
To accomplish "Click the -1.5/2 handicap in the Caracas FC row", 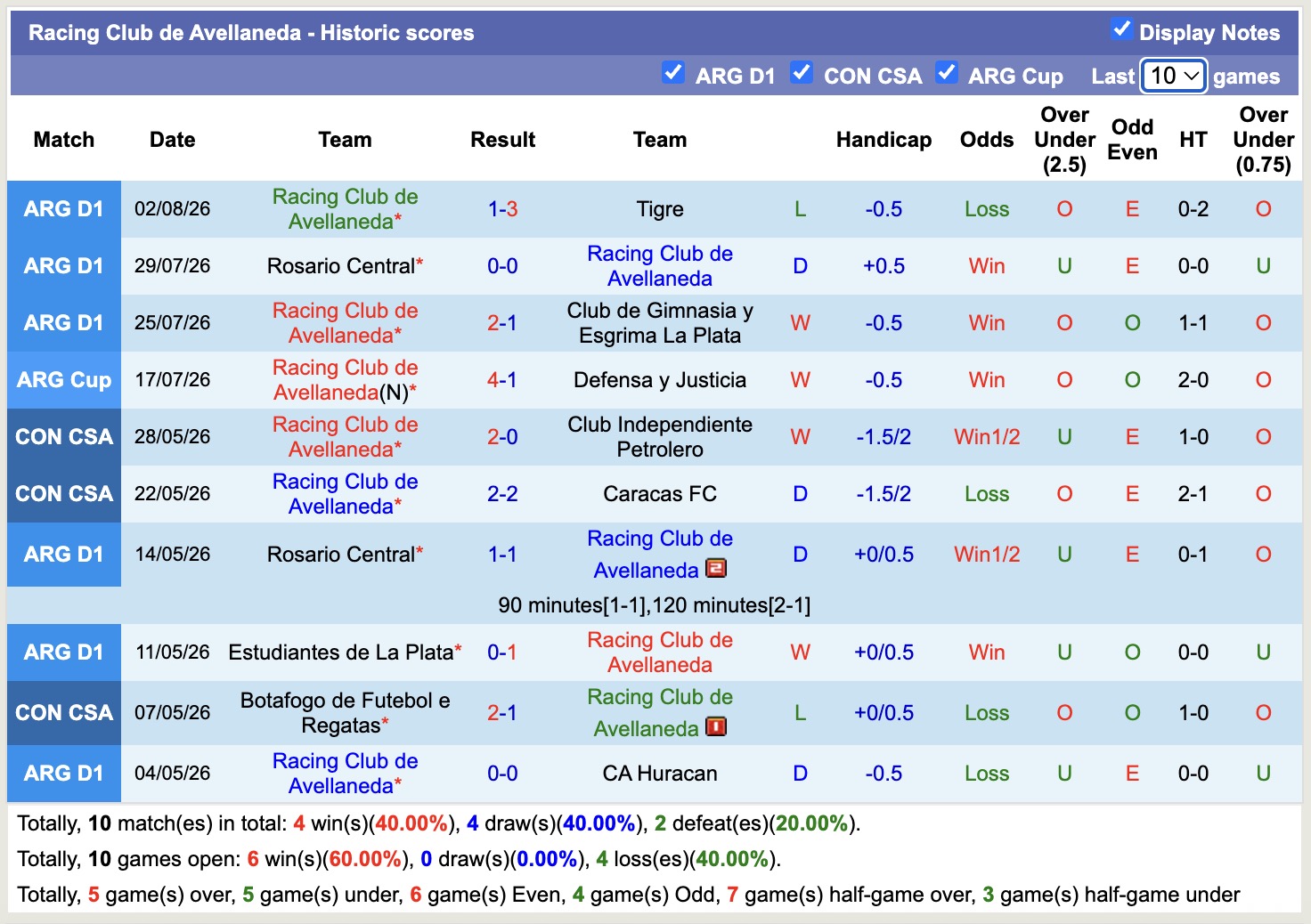I will 883,494.
